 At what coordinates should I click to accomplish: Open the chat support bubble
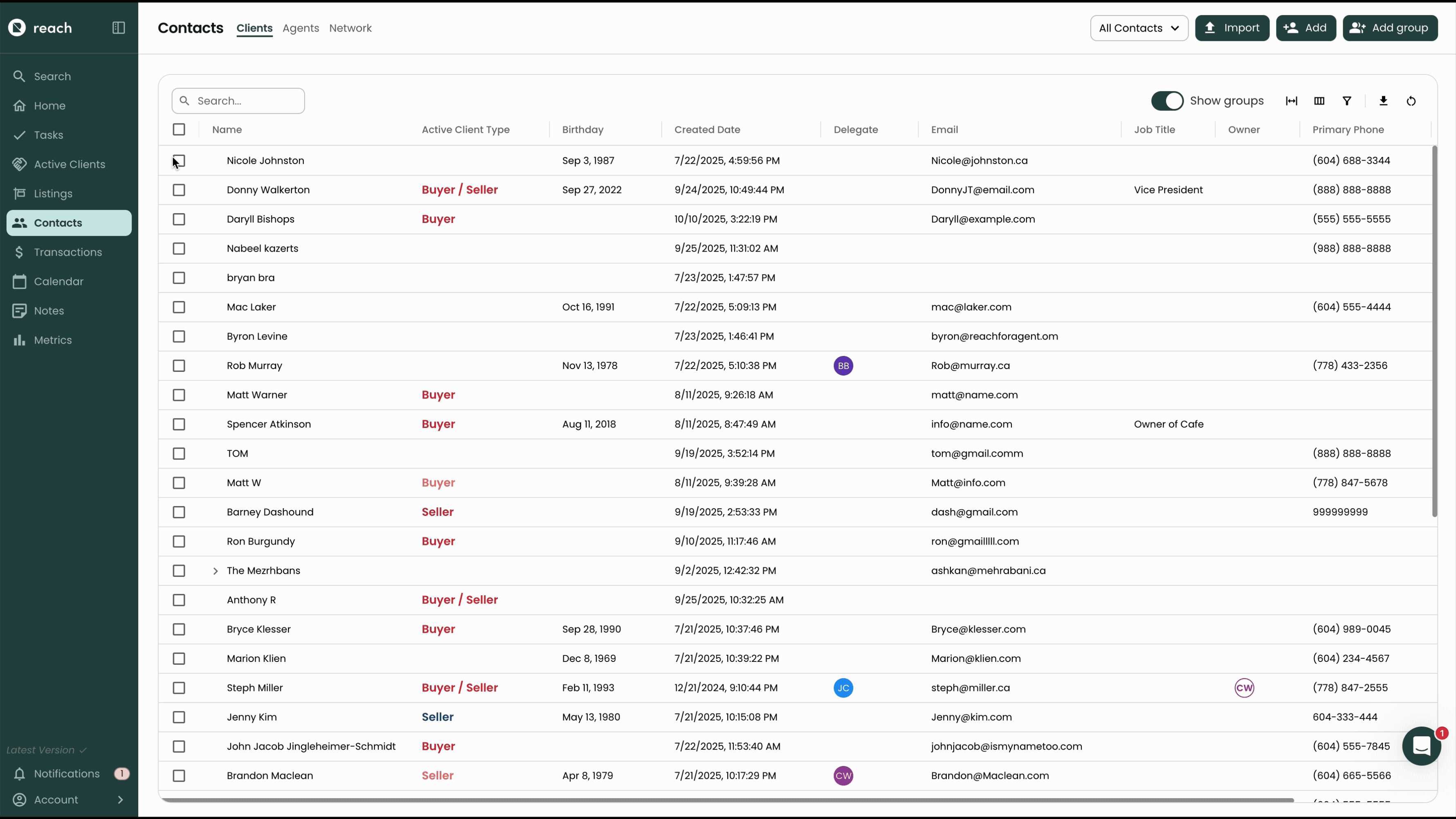[x=1421, y=746]
